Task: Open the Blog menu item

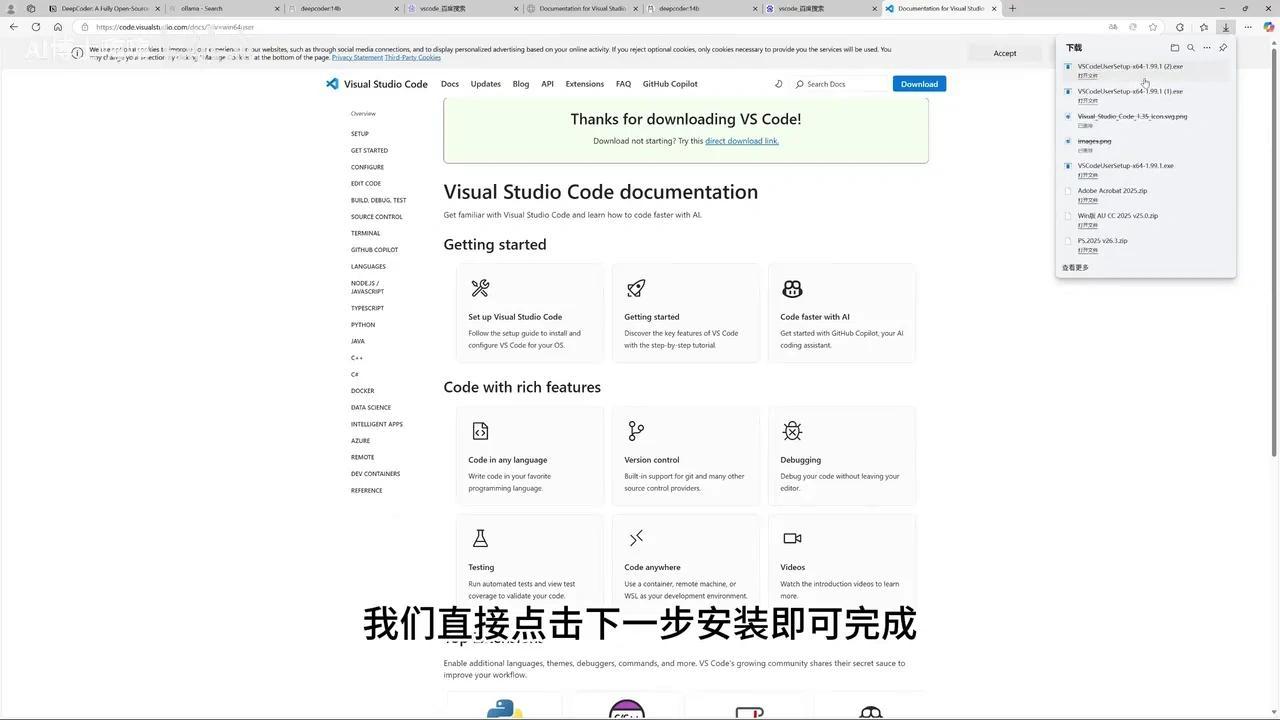Action: tap(521, 84)
